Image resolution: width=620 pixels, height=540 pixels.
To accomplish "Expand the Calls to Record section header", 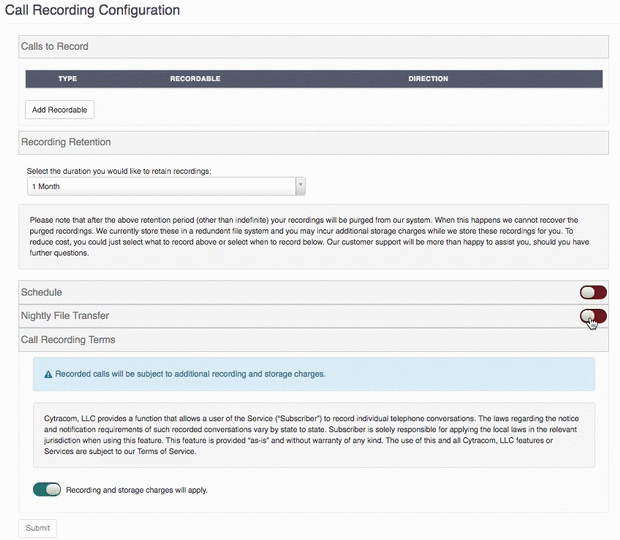I will (314, 47).
